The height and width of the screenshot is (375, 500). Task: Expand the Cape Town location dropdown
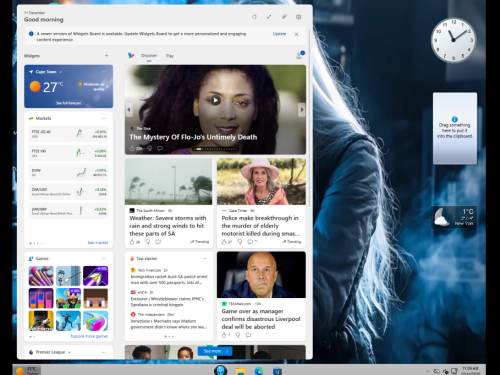point(60,72)
